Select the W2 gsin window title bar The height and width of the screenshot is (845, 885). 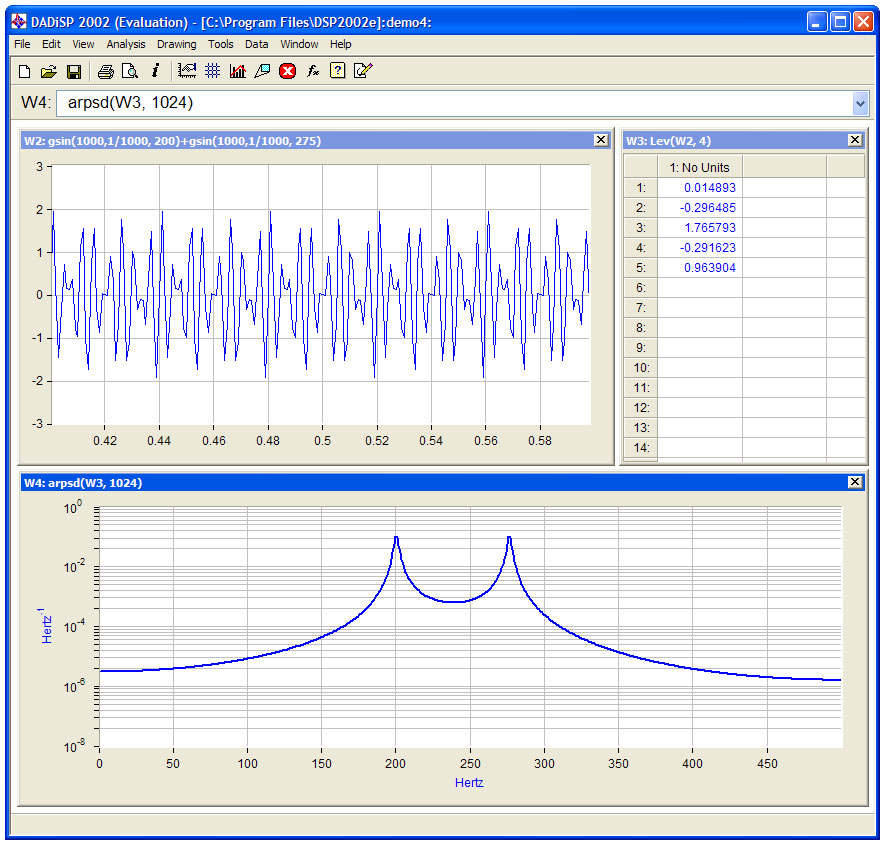point(316,141)
